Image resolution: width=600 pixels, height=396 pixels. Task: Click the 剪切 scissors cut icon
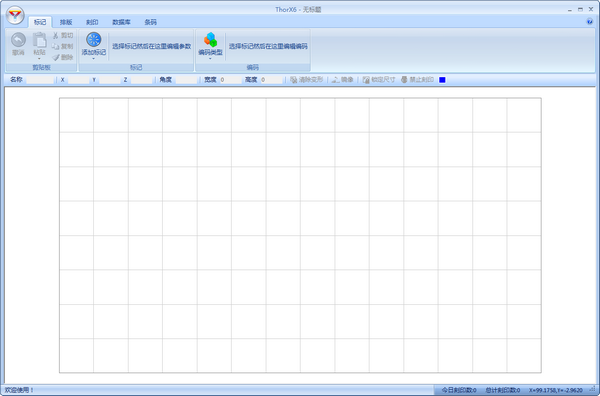[55, 35]
